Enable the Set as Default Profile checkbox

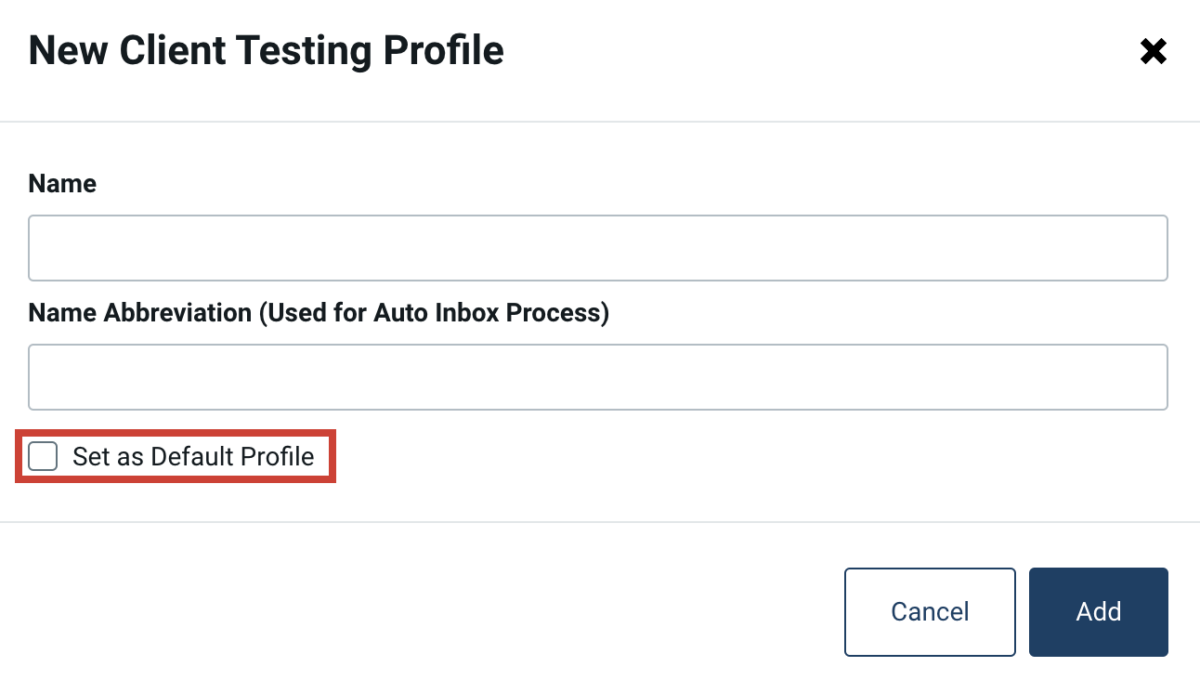pyautogui.click(x=42, y=456)
